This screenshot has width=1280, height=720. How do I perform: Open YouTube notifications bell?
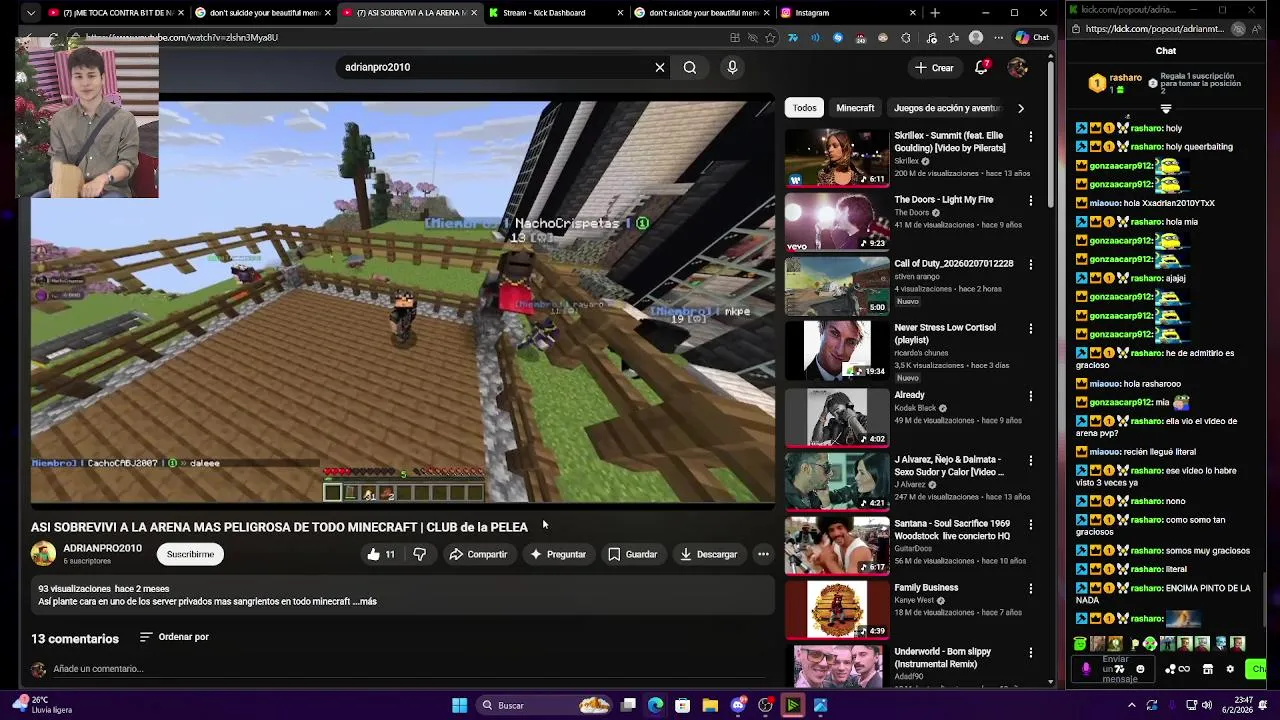(x=982, y=67)
